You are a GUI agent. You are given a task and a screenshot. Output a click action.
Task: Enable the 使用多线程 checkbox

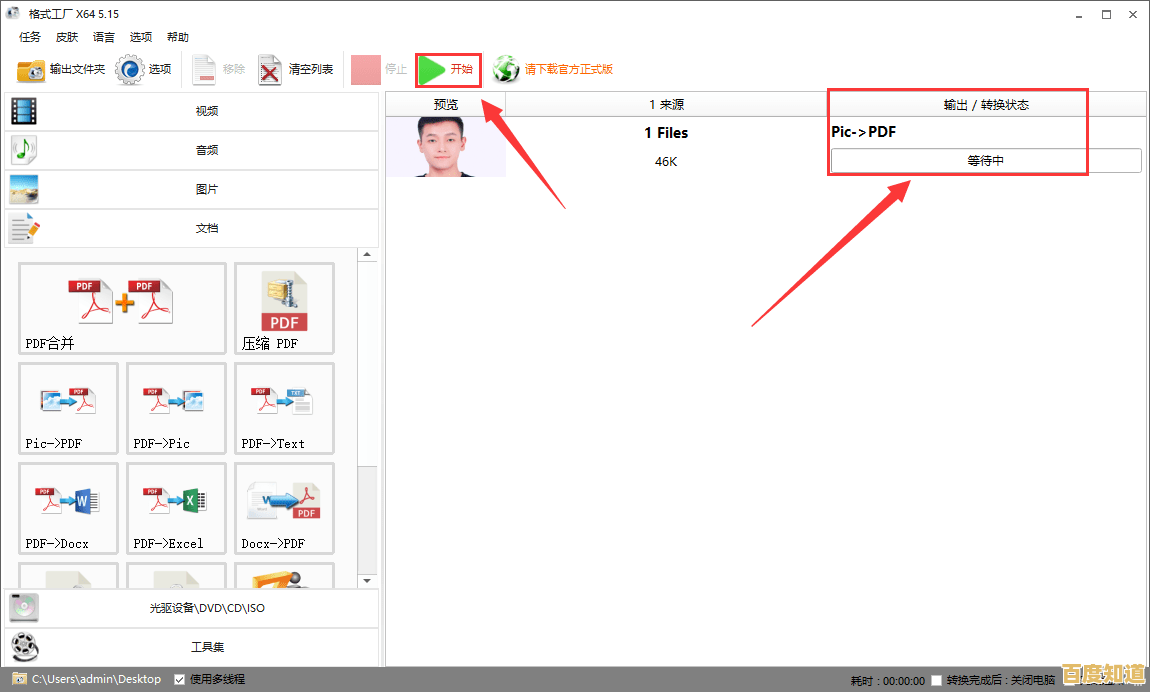click(178, 679)
